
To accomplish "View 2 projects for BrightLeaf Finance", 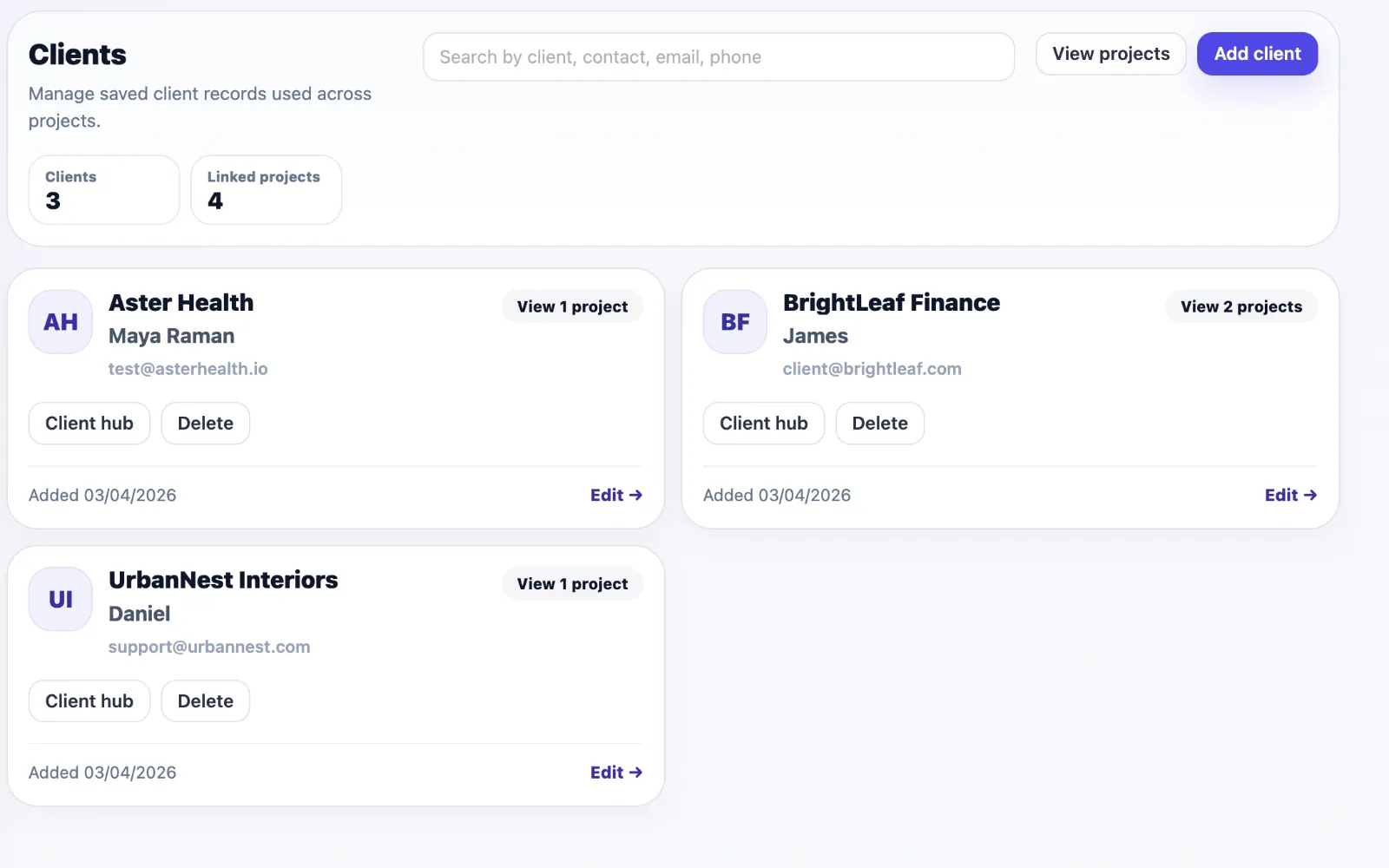I will 1241,306.
